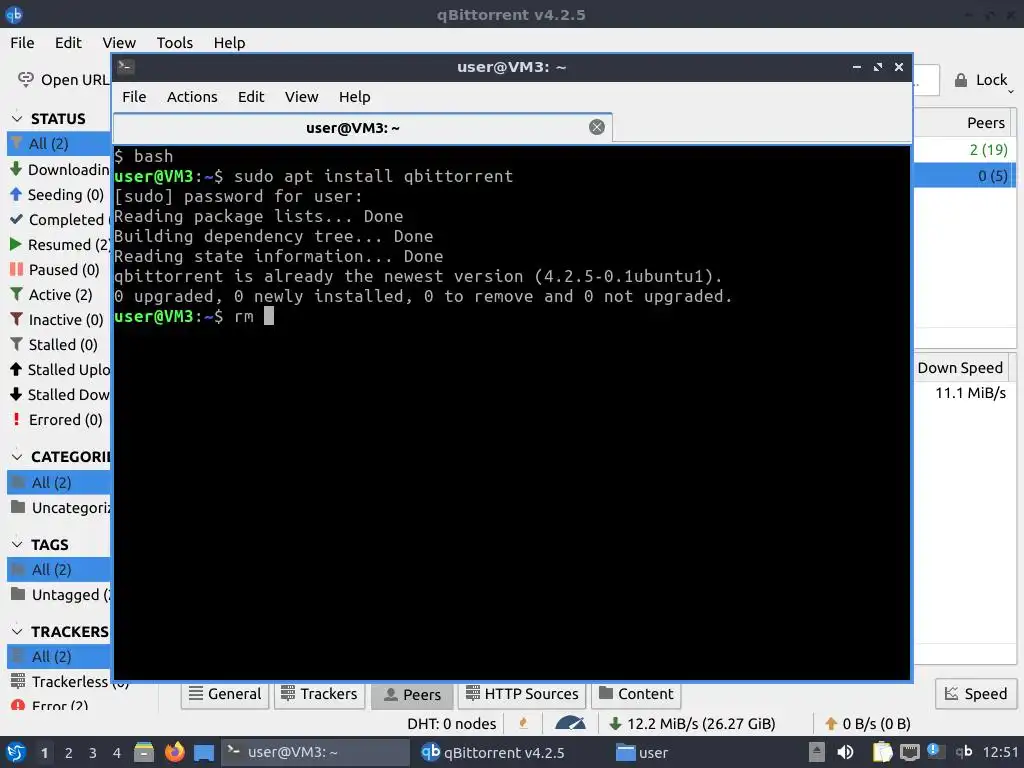1024x768 pixels.
Task: Switch to the Content tab
Action: pyautogui.click(x=636, y=694)
